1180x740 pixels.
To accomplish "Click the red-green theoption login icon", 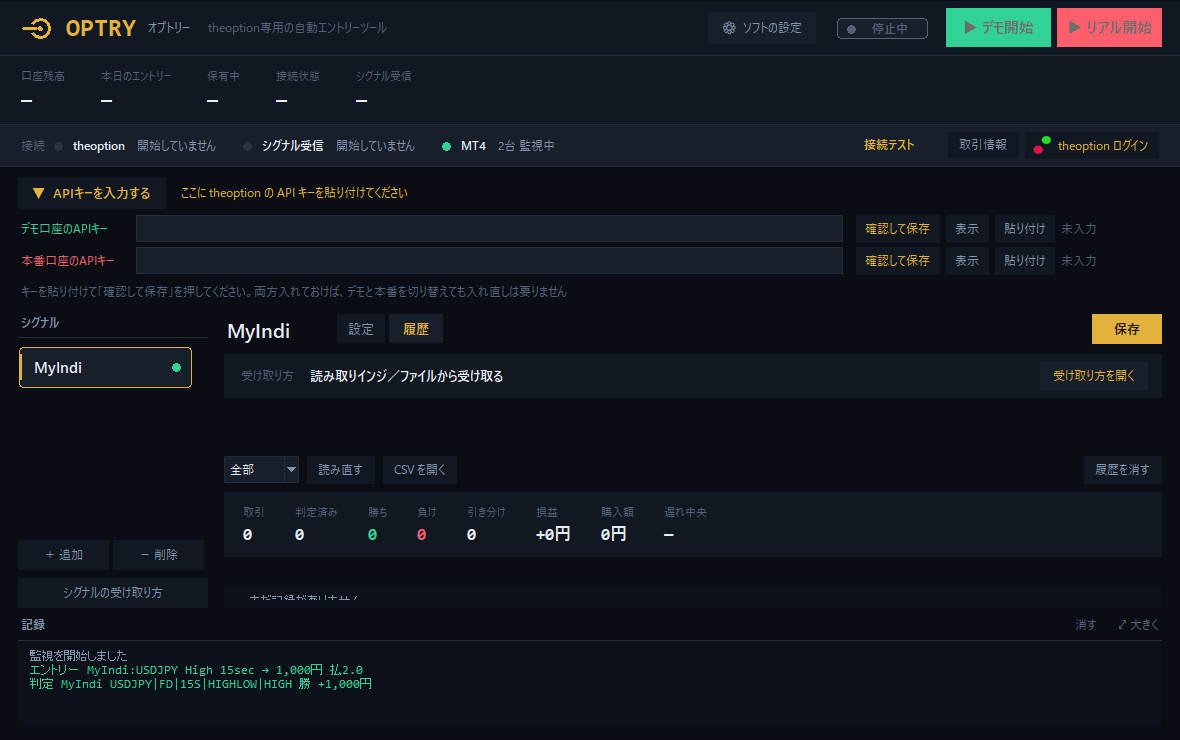I will 1042,145.
